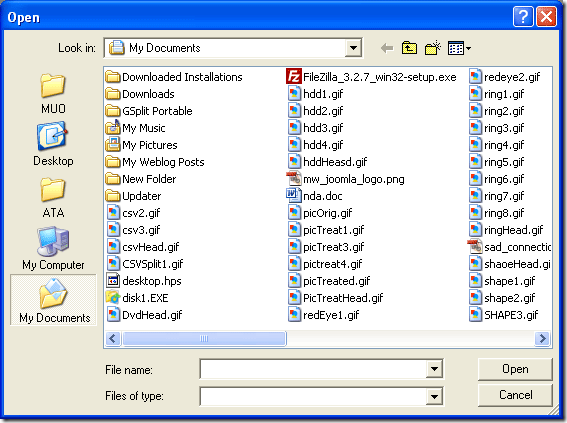
Task: Select the Downloads folder icon
Action: point(113,94)
